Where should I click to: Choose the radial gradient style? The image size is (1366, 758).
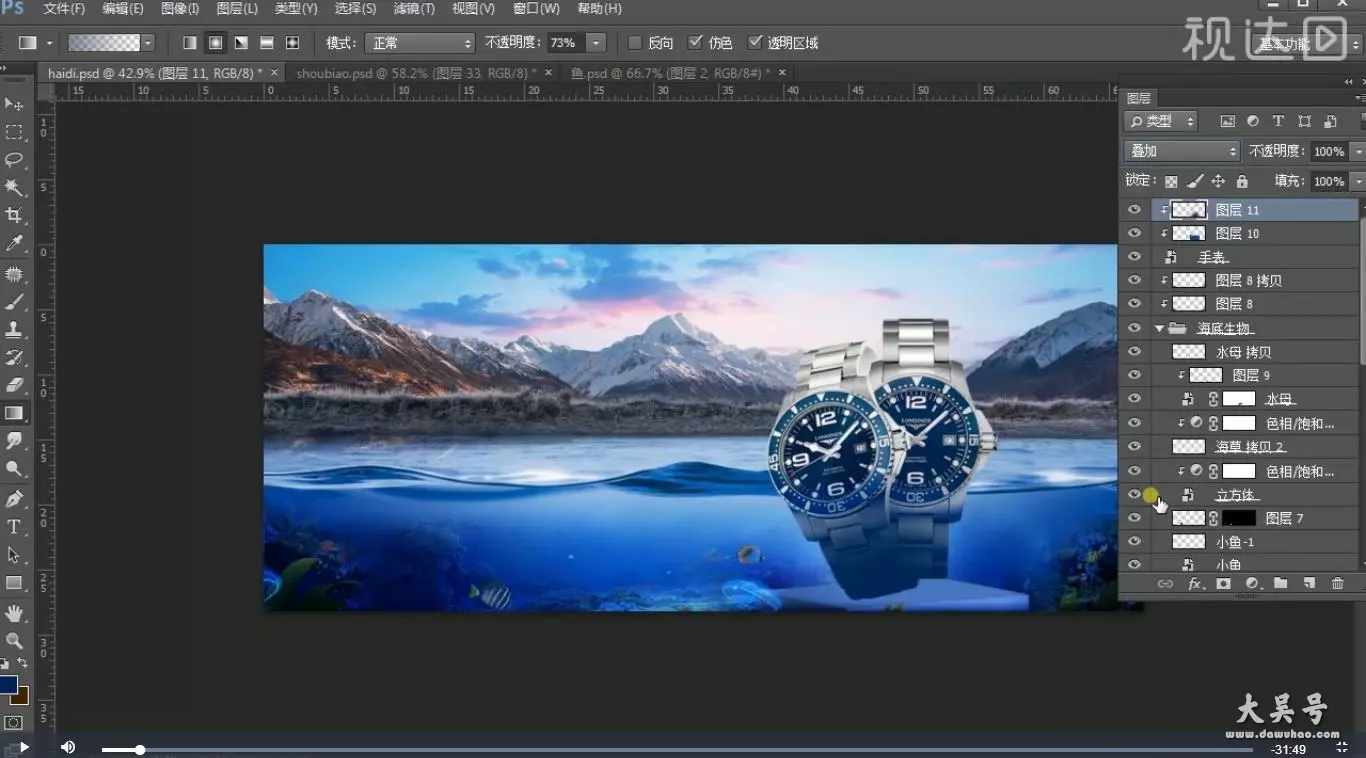[x=215, y=43]
